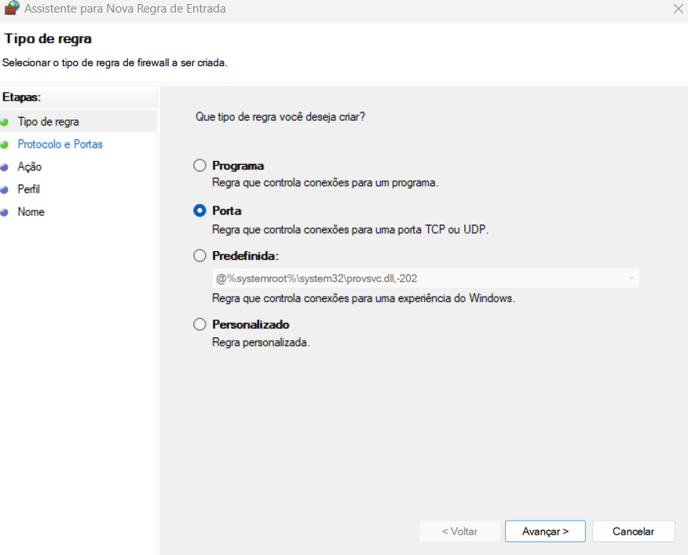Choose the Predefinida radio option
The width and height of the screenshot is (688, 555).
tap(200, 256)
